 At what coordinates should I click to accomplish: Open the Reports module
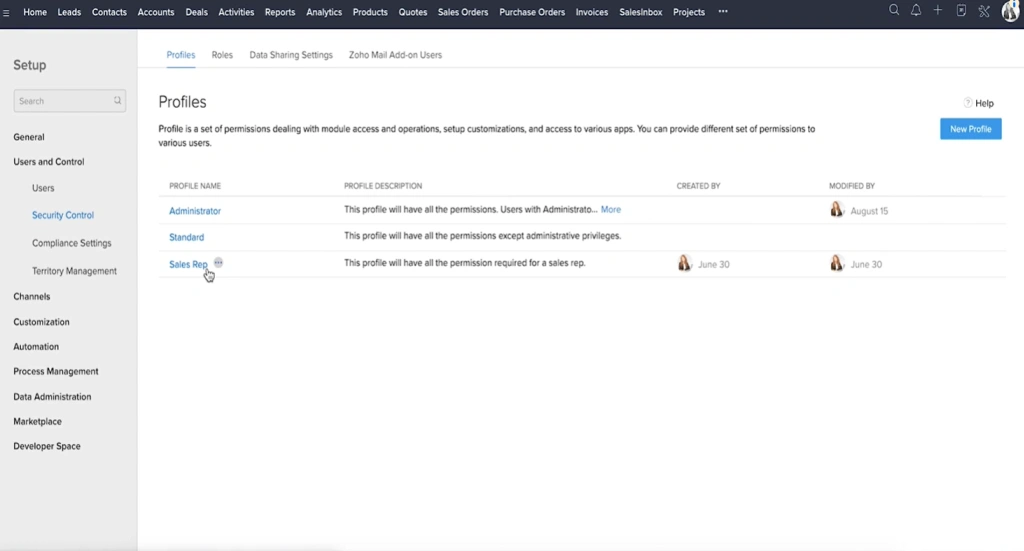(280, 12)
